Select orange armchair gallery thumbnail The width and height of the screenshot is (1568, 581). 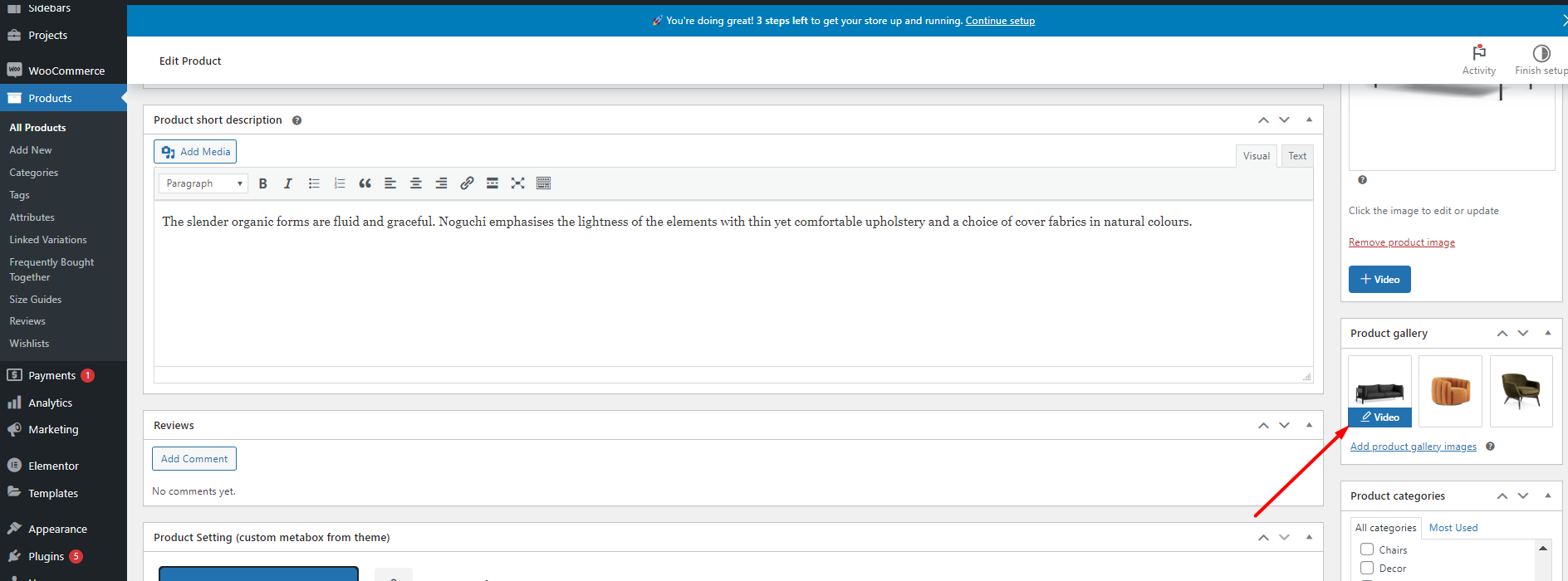(1450, 391)
